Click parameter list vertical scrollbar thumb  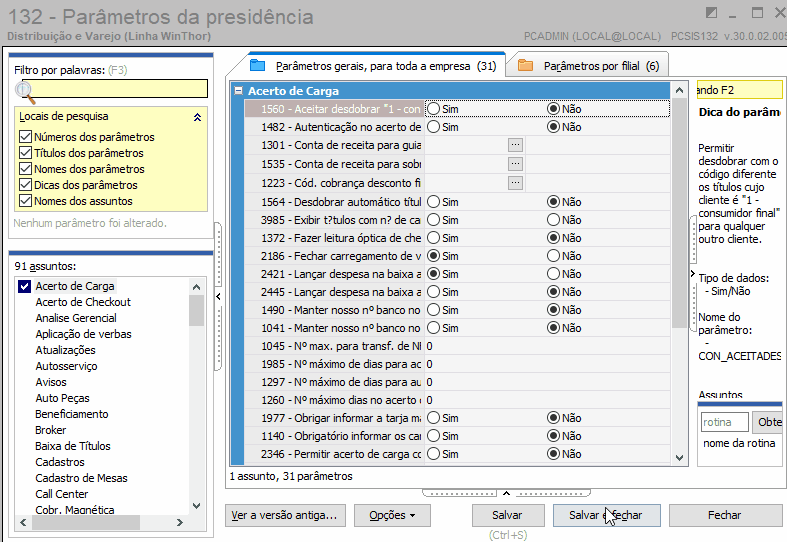tap(679, 213)
